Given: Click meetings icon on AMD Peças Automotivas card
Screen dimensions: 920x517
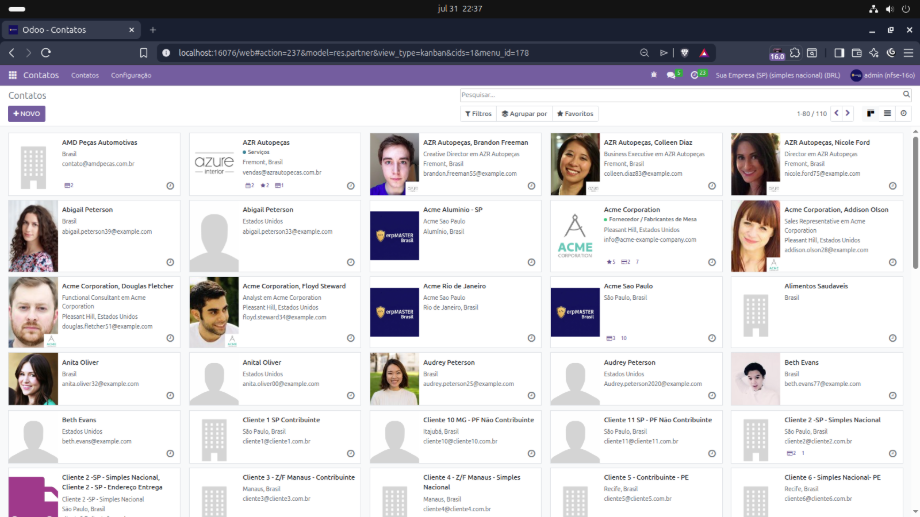Looking at the screenshot, I should 69,185.
